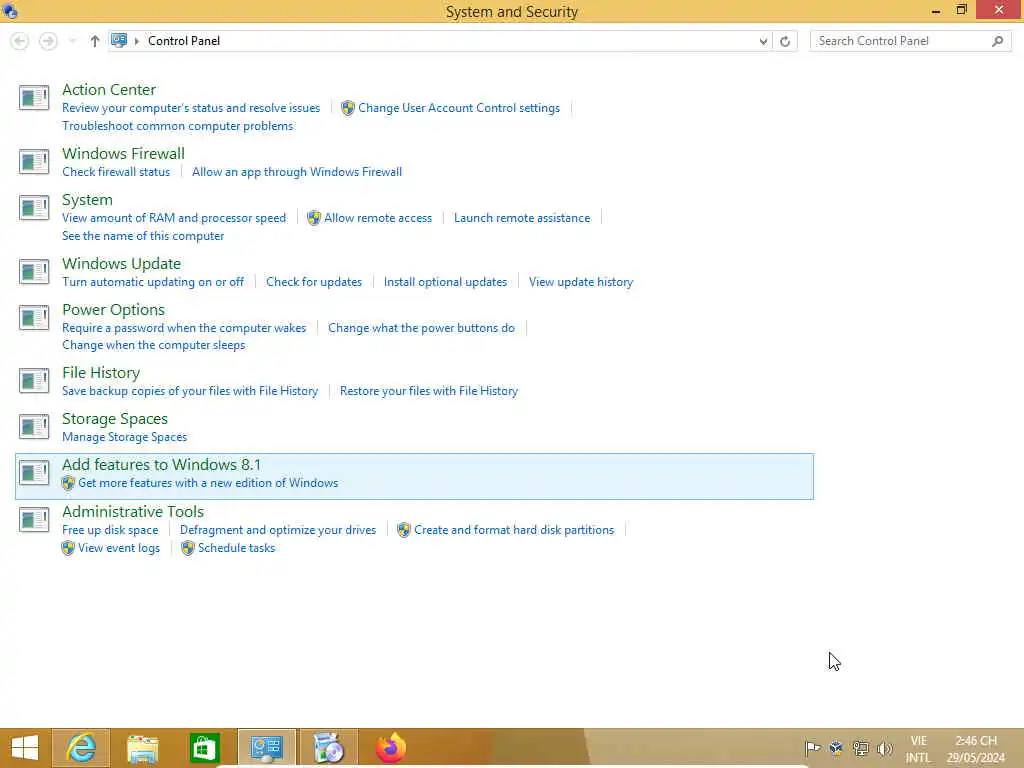Click Require a password when computer wakes

184,328
